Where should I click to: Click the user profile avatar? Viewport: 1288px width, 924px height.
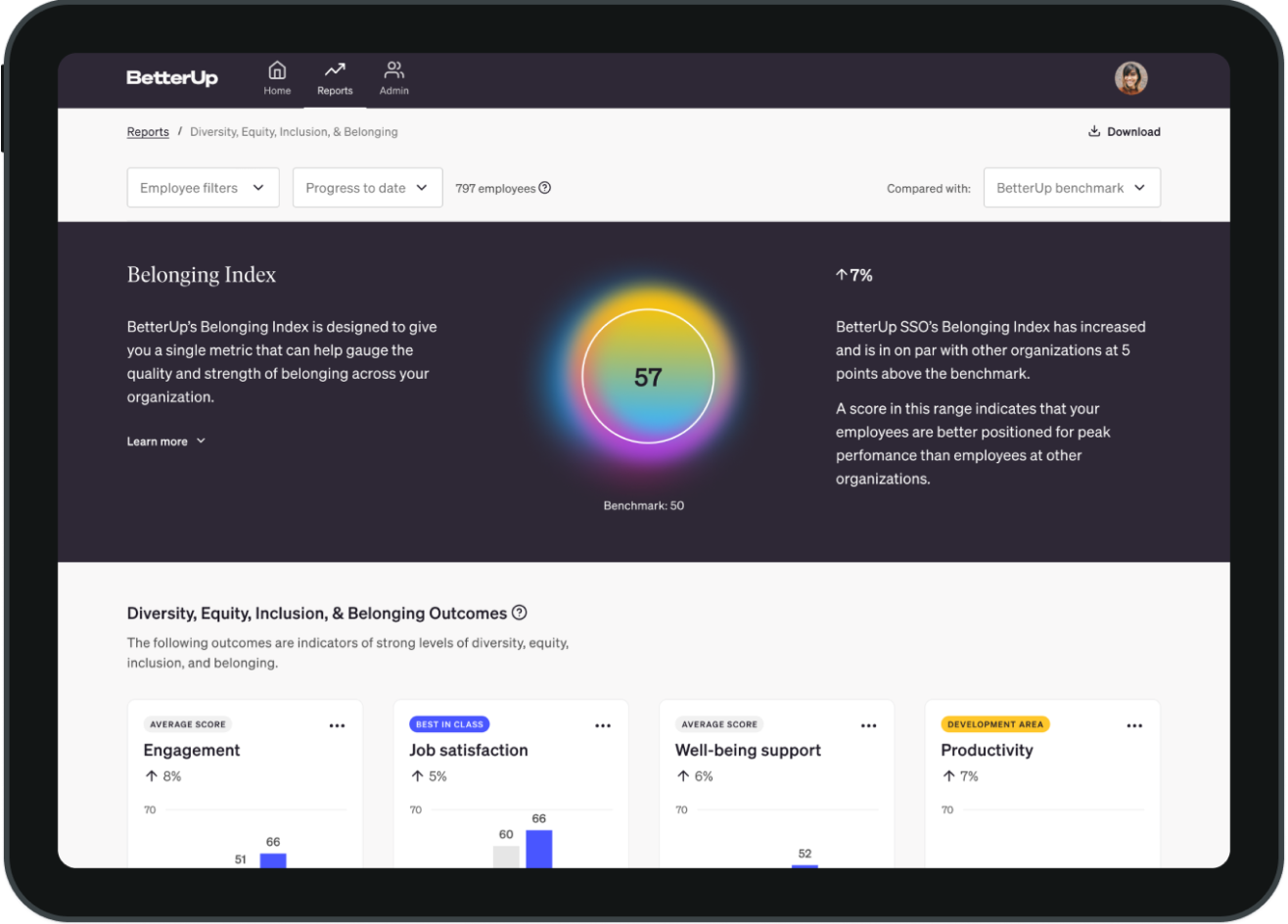pyautogui.click(x=1130, y=78)
